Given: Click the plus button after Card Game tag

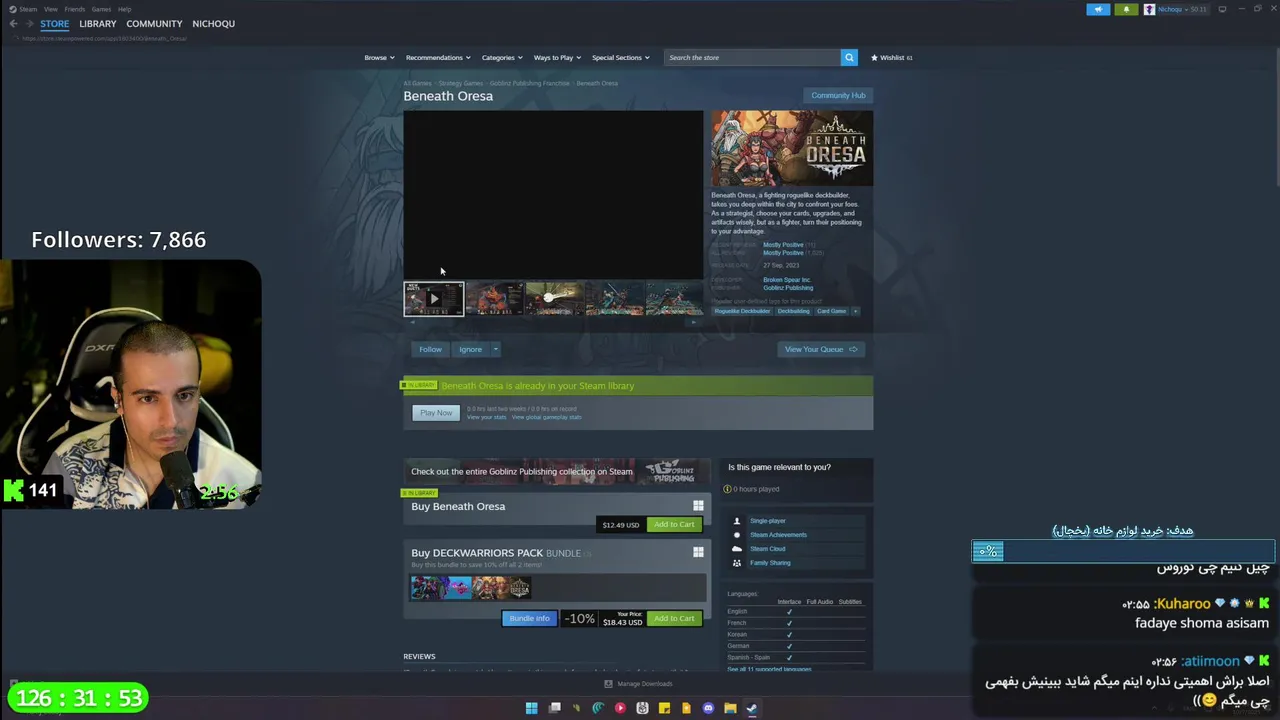Looking at the screenshot, I should coord(855,311).
